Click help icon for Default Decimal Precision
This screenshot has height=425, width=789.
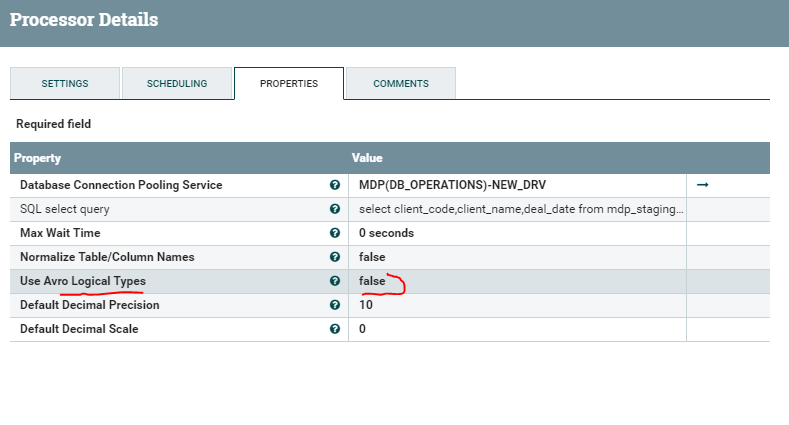335,305
